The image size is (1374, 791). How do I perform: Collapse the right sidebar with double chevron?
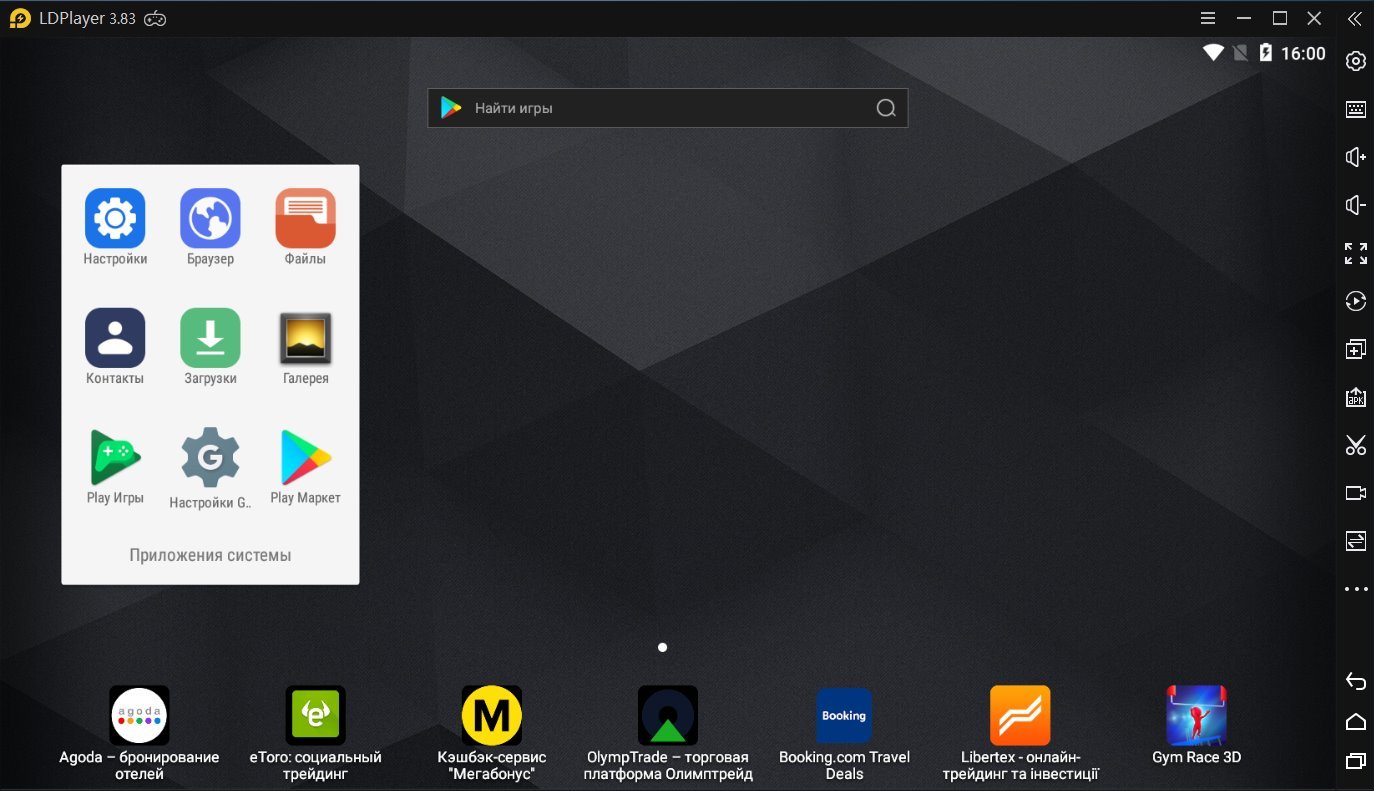(x=1354, y=18)
